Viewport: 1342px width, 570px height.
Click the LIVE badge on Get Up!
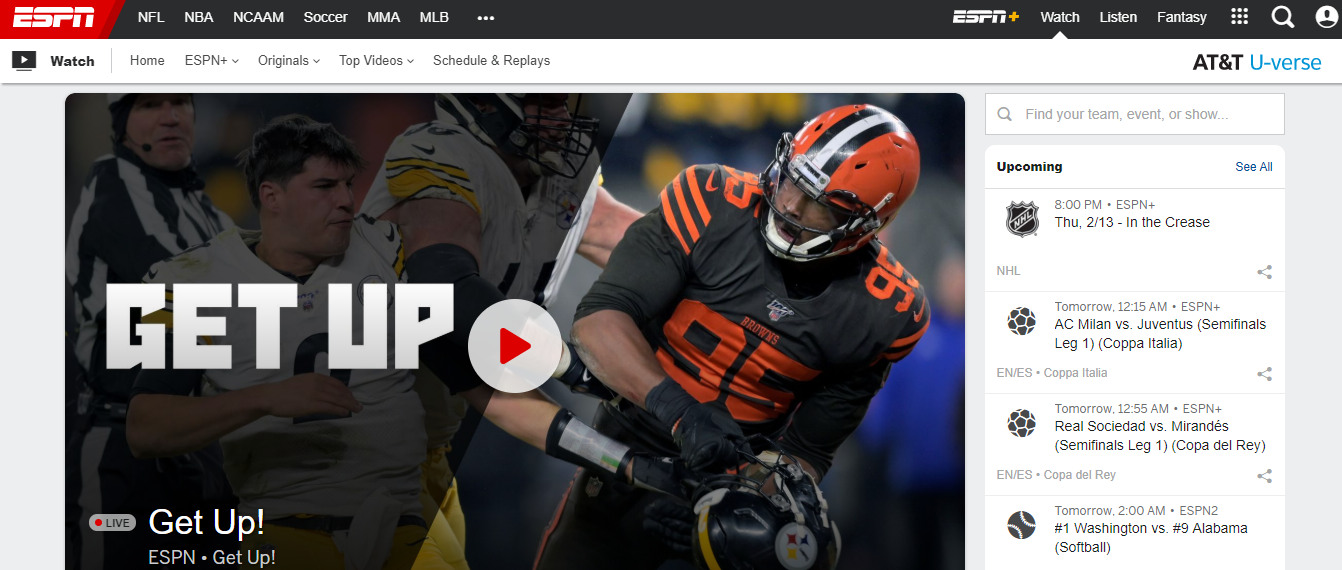click(112, 522)
